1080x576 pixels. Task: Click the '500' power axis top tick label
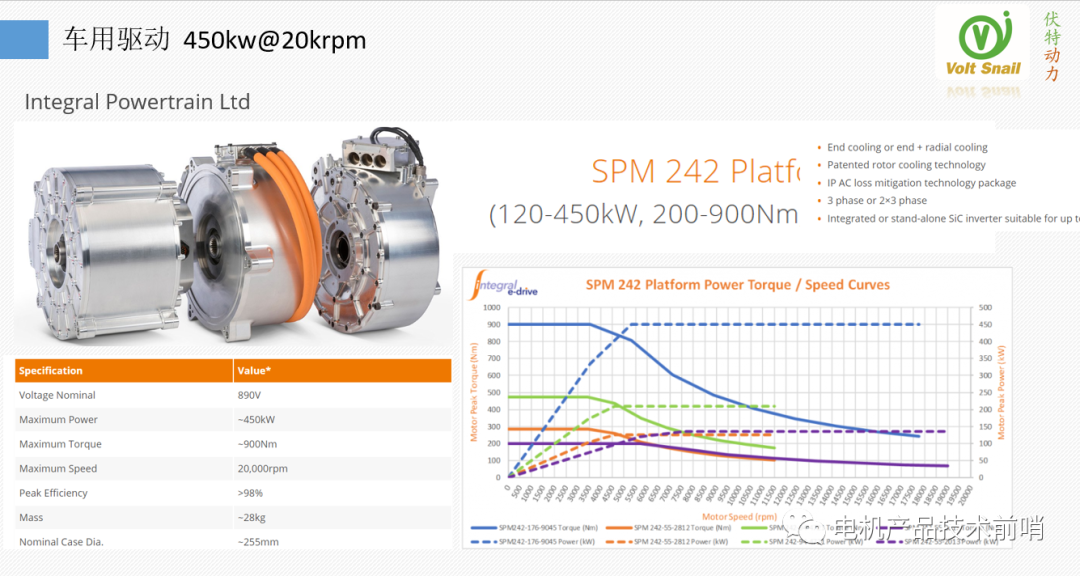pos(985,307)
